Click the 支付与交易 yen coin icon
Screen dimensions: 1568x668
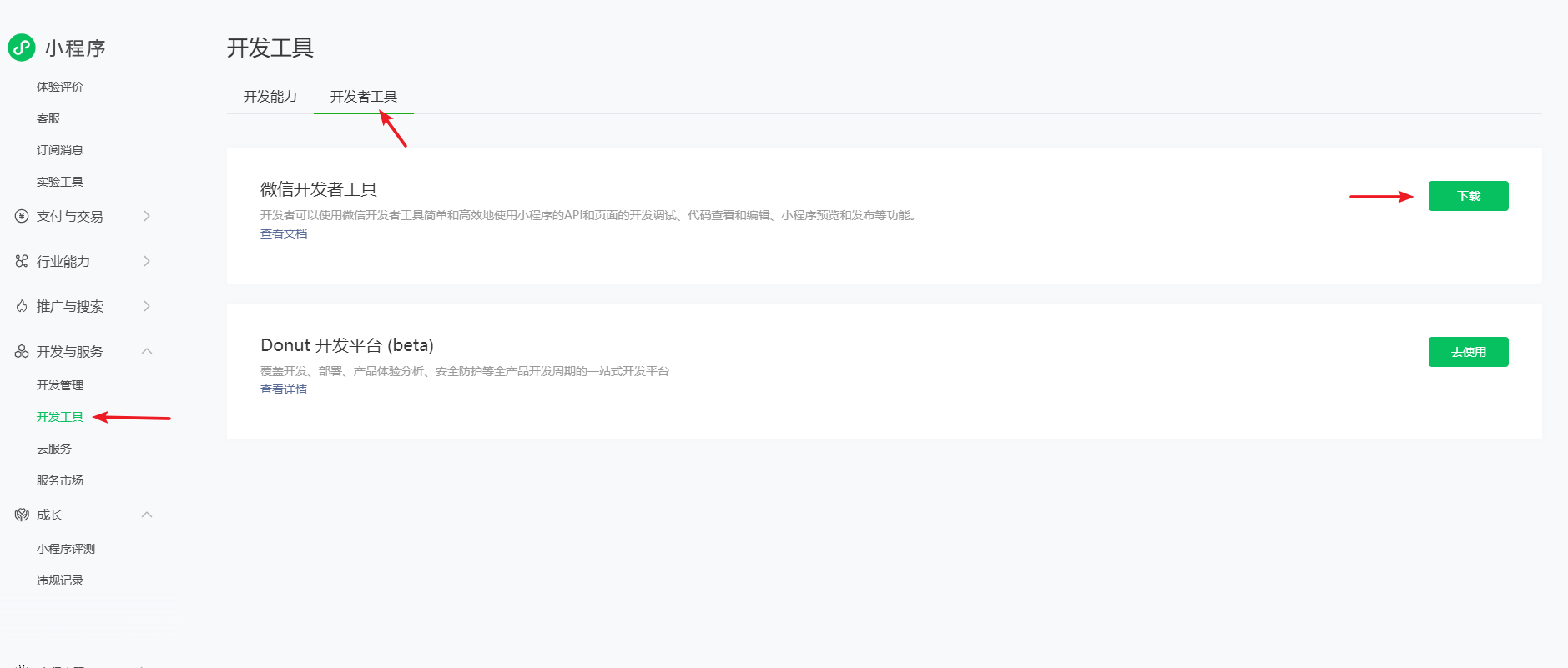click(22, 216)
